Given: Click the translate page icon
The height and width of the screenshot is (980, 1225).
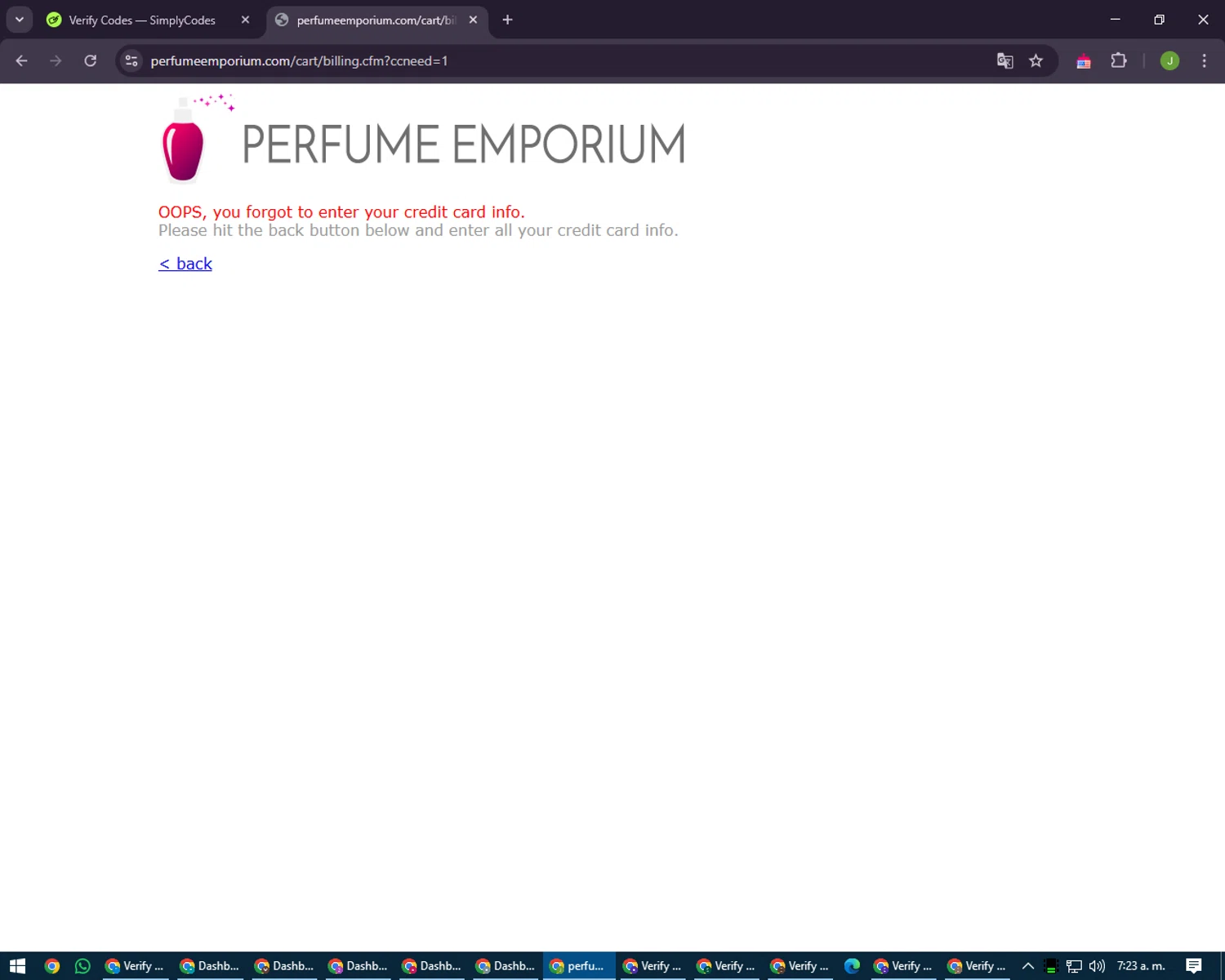Looking at the screenshot, I should pos(1005,60).
